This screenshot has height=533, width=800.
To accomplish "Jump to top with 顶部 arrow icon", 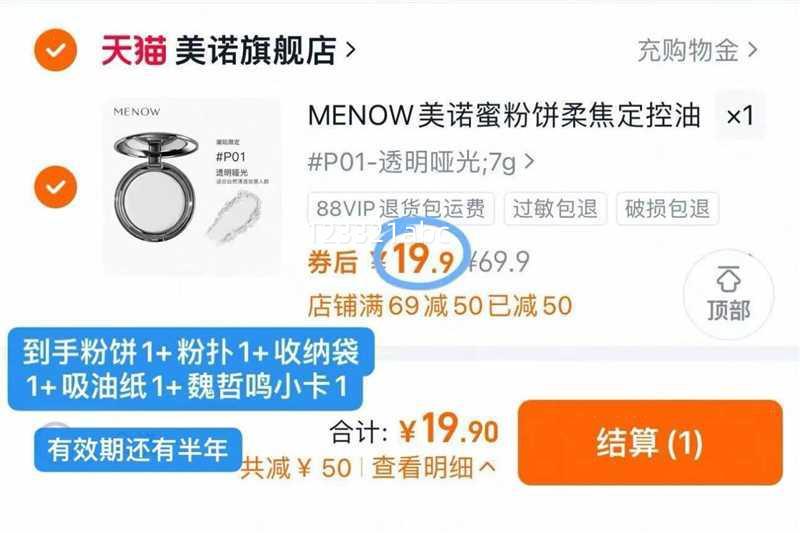I will [729, 294].
